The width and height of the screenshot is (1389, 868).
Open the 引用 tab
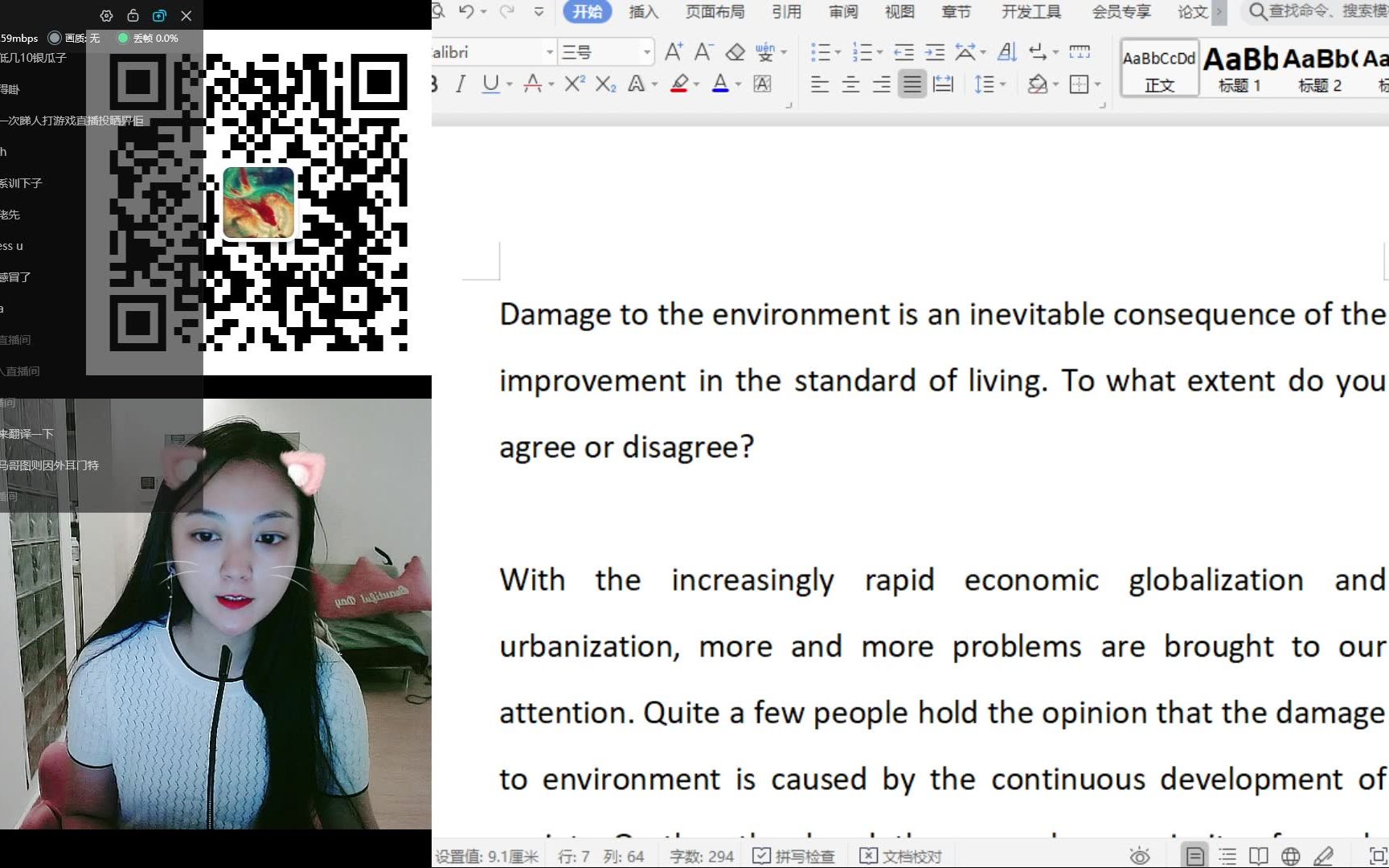click(x=786, y=11)
